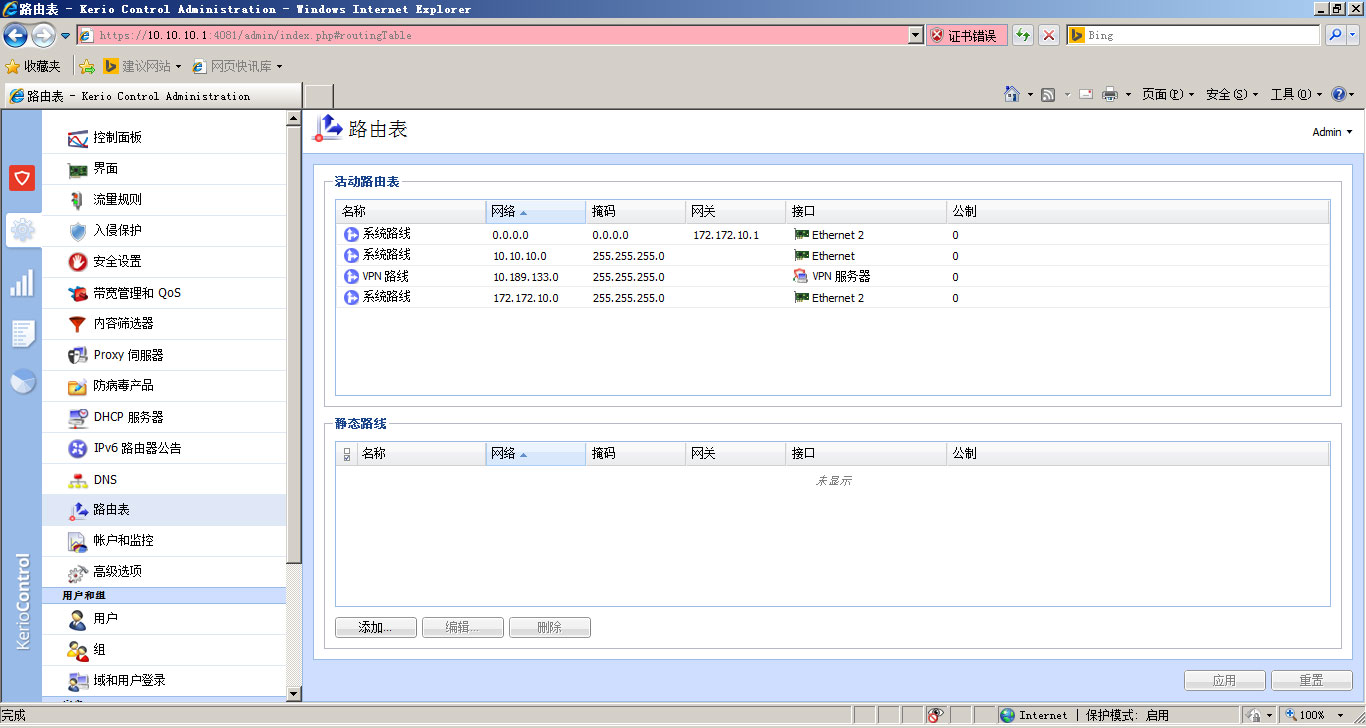Open the DHCP 服务器 icon entry
1366x728 pixels.
point(78,417)
